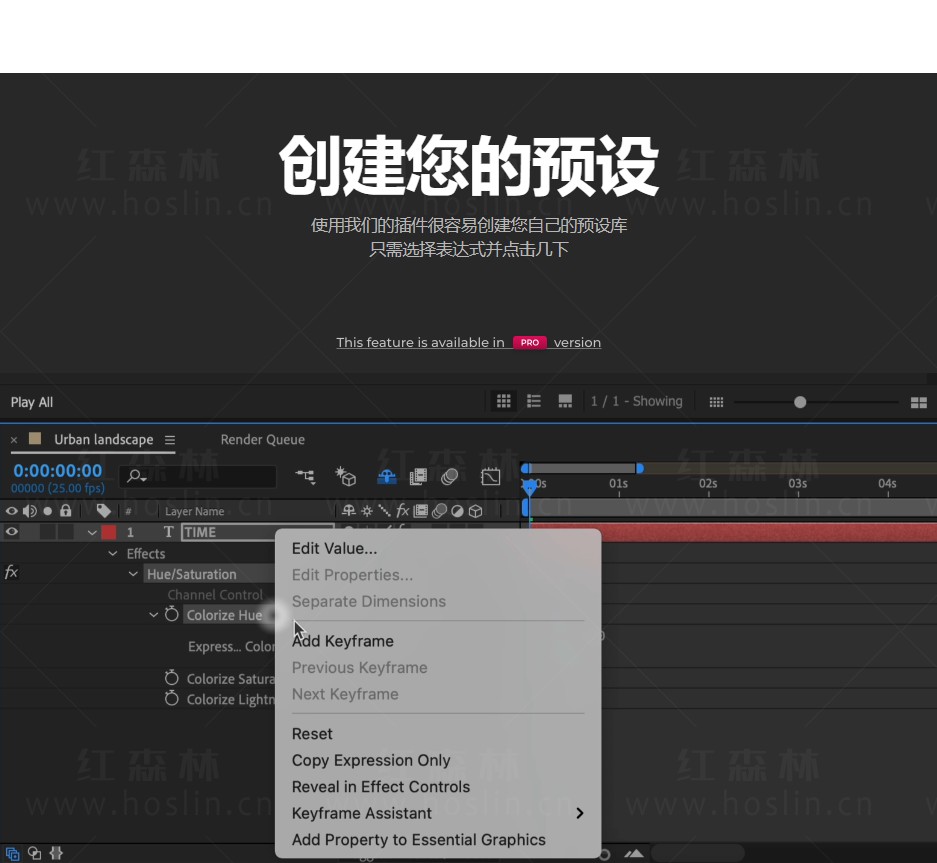Hide the TIME layer with its eye toggle
The image size is (937, 863).
11,531
